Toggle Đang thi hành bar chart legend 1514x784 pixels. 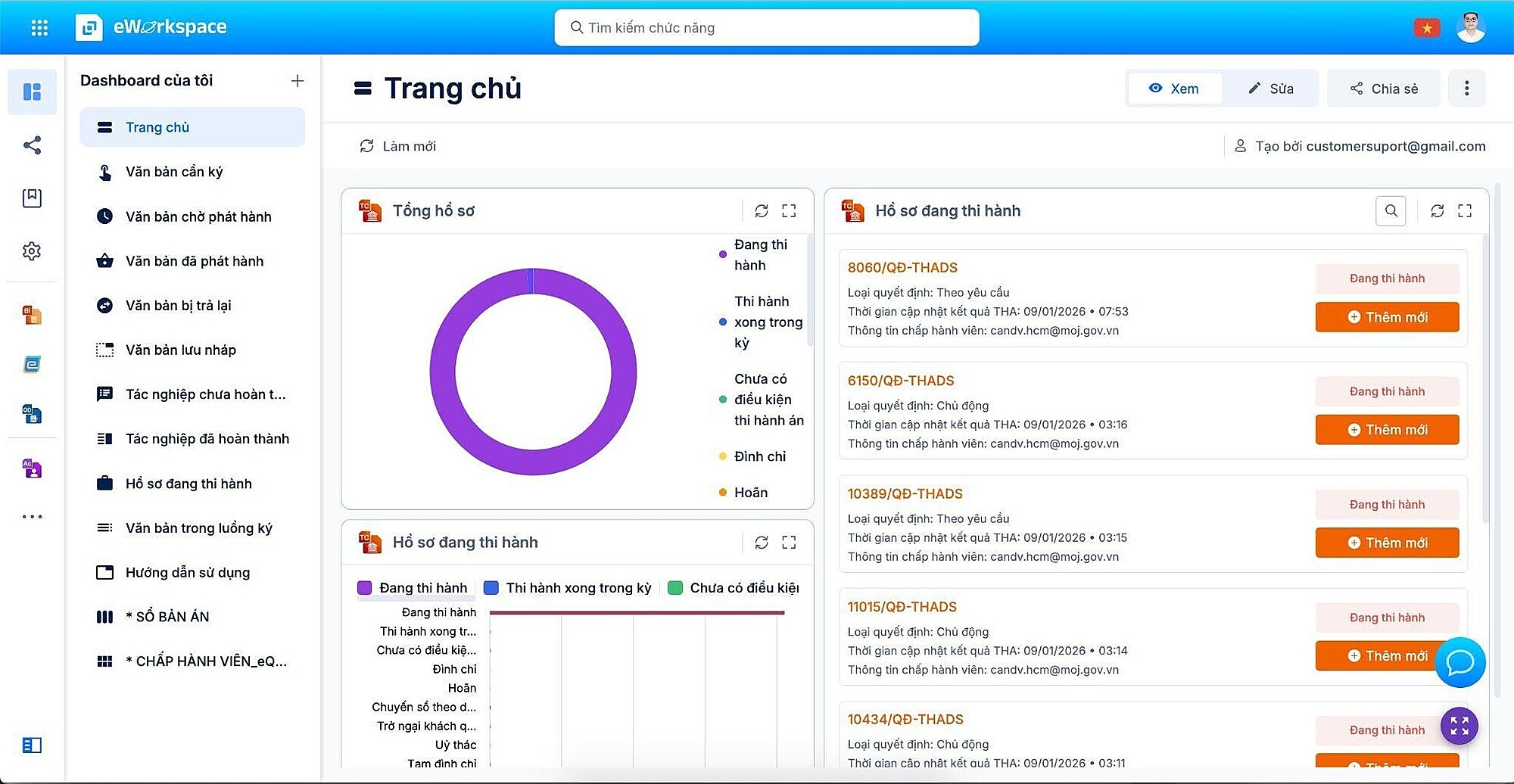[413, 588]
